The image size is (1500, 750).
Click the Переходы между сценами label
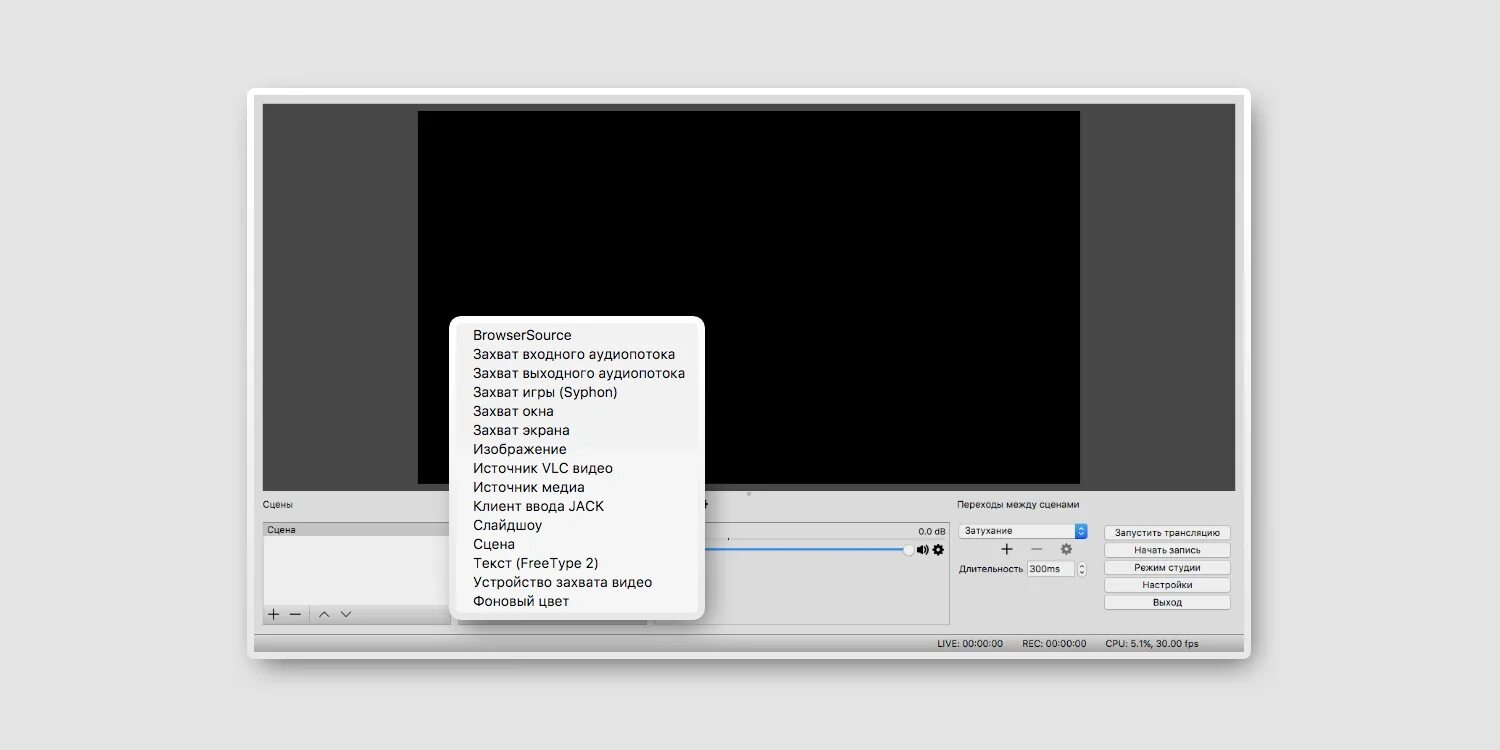(1018, 505)
